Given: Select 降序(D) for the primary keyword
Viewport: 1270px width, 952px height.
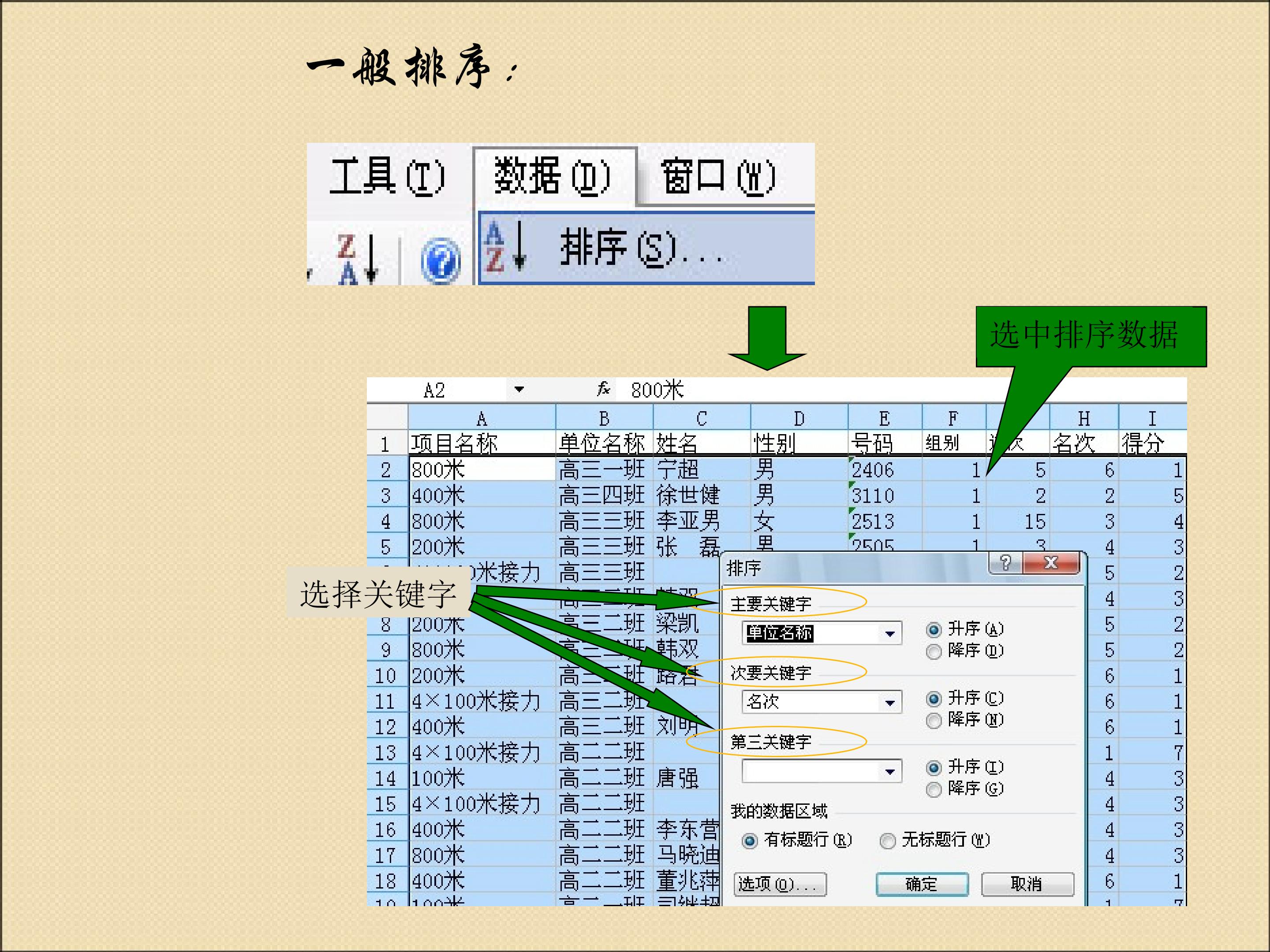Looking at the screenshot, I should click(934, 651).
